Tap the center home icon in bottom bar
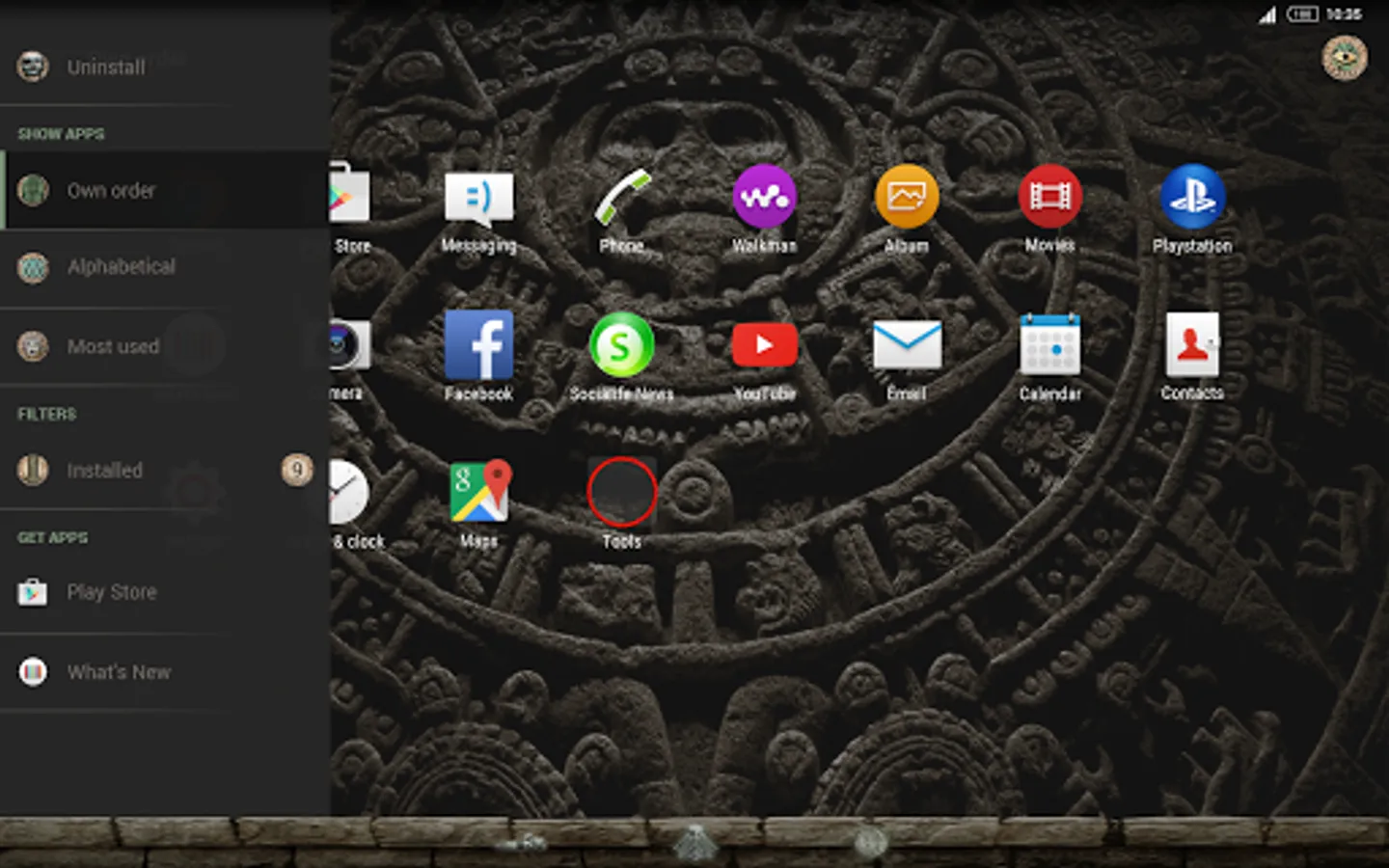Image resolution: width=1389 pixels, height=868 pixels. pyautogui.click(x=694, y=844)
